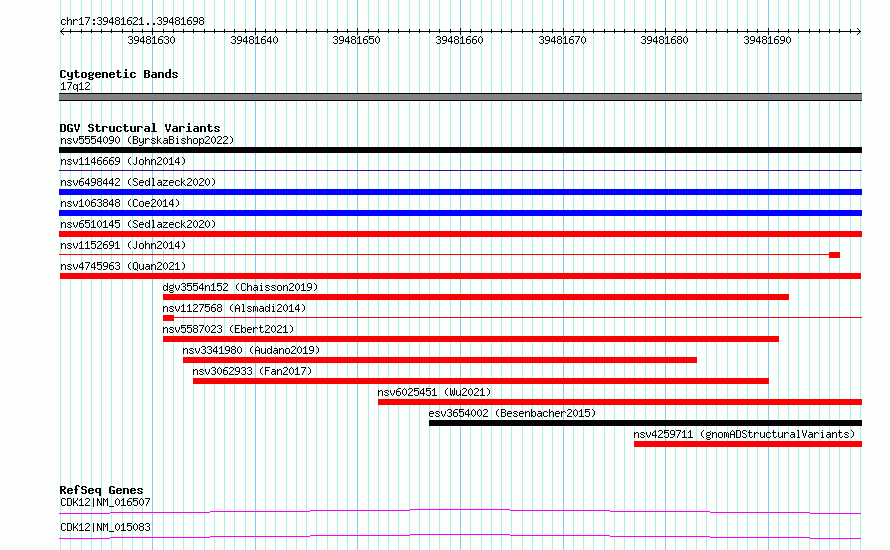Click the black bar of esv3654002

(645, 423)
